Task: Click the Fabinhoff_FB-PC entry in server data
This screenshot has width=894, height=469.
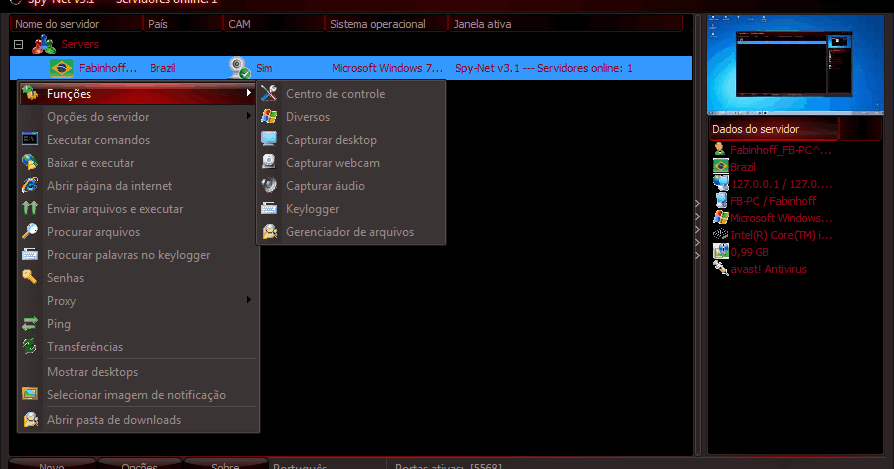Action: [x=781, y=150]
